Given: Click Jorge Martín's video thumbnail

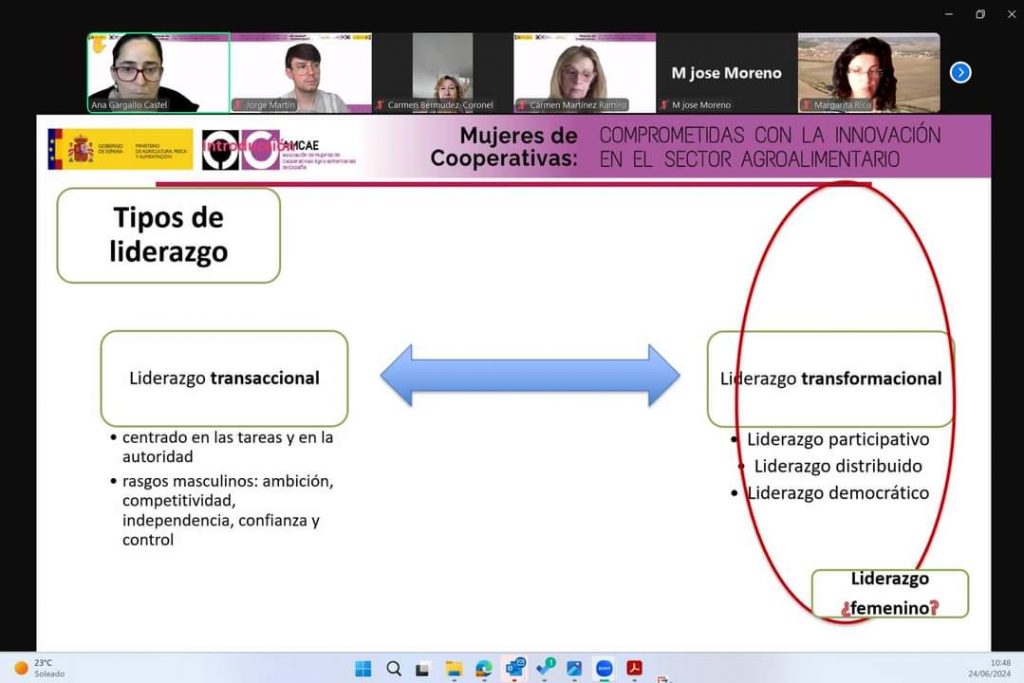Looking at the screenshot, I should pyautogui.click(x=301, y=72).
